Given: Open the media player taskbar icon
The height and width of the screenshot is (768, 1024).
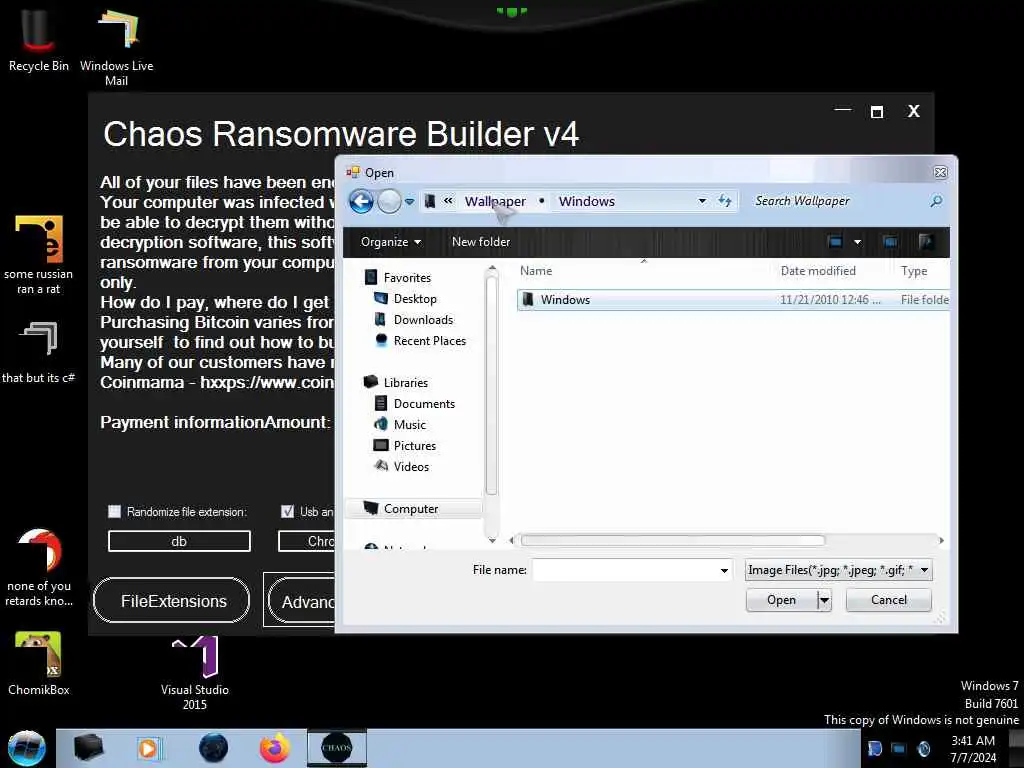Looking at the screenshot, I should (x=149, y=748).
